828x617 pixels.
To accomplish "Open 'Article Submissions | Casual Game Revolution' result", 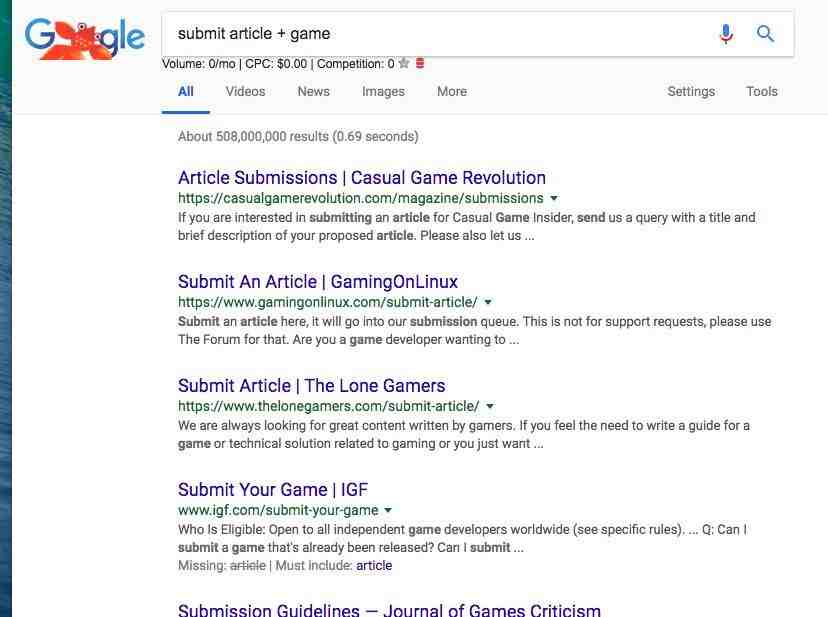I will pos(362,177).
